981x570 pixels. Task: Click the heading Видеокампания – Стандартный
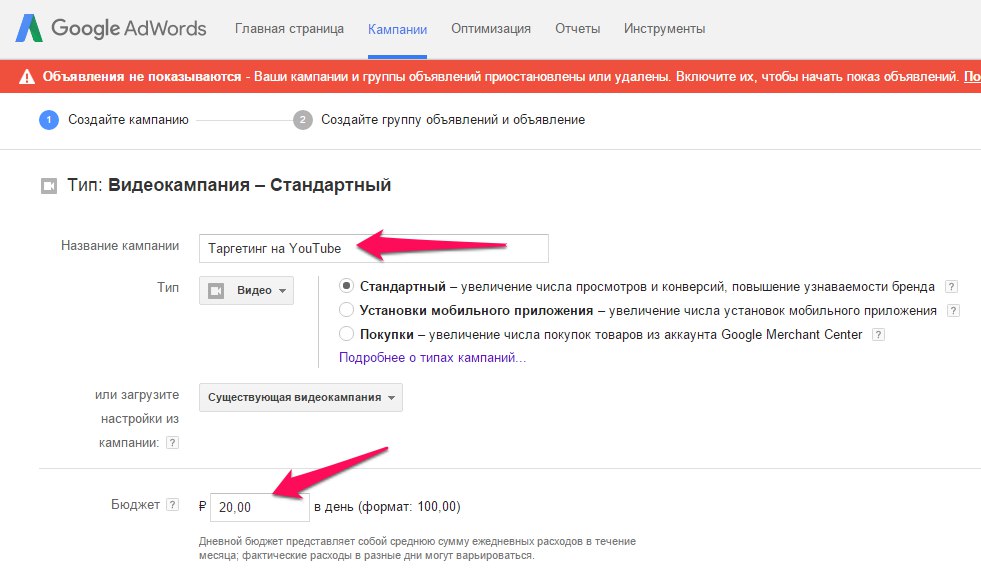tap(250, 185)
